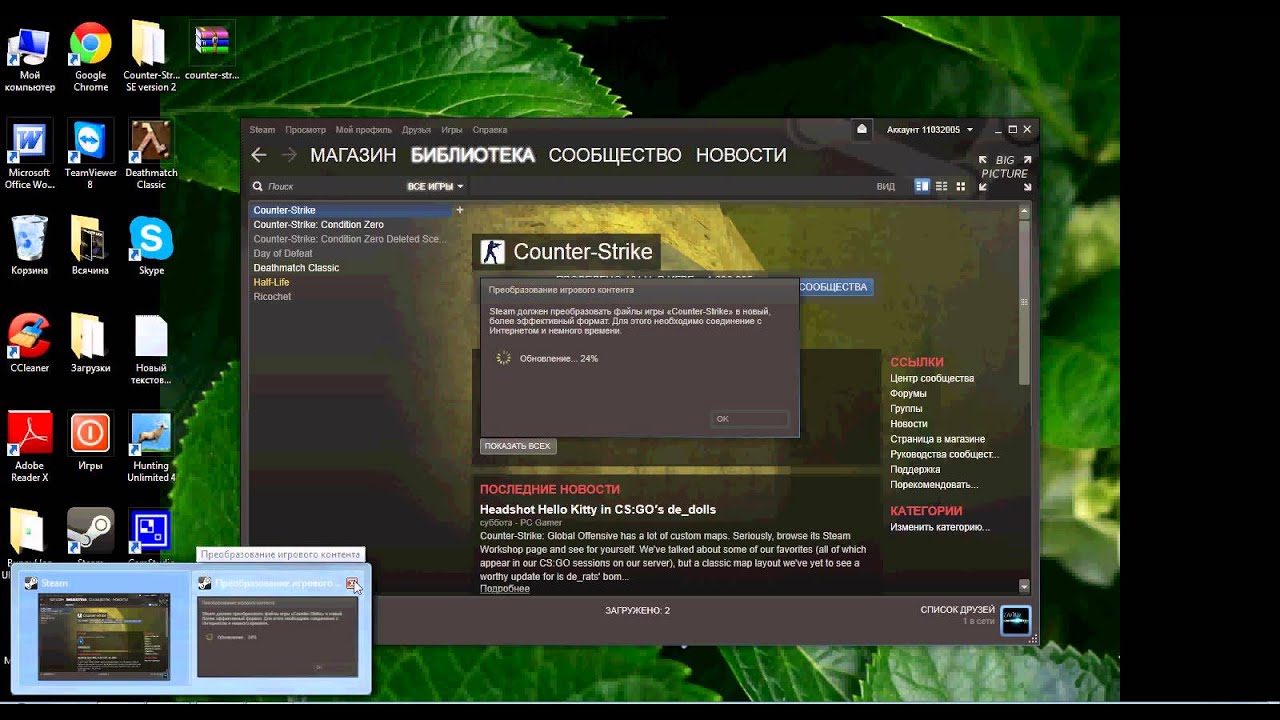
Task: Open Страница в магазине link
Action: coord(937,439)
